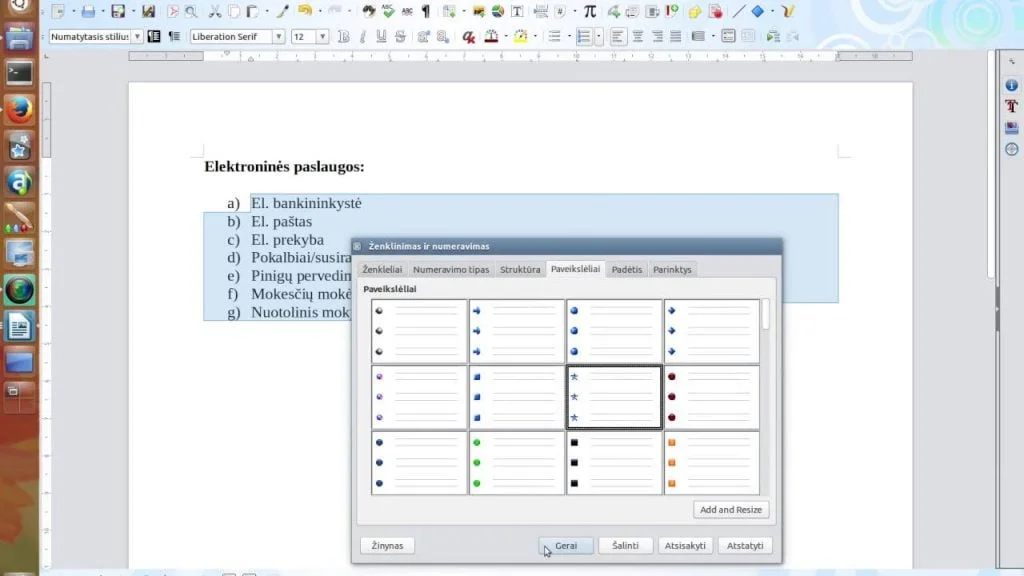Toggle Italic formatting
This screenshot has height=576, width=1024.
point(362,37)
